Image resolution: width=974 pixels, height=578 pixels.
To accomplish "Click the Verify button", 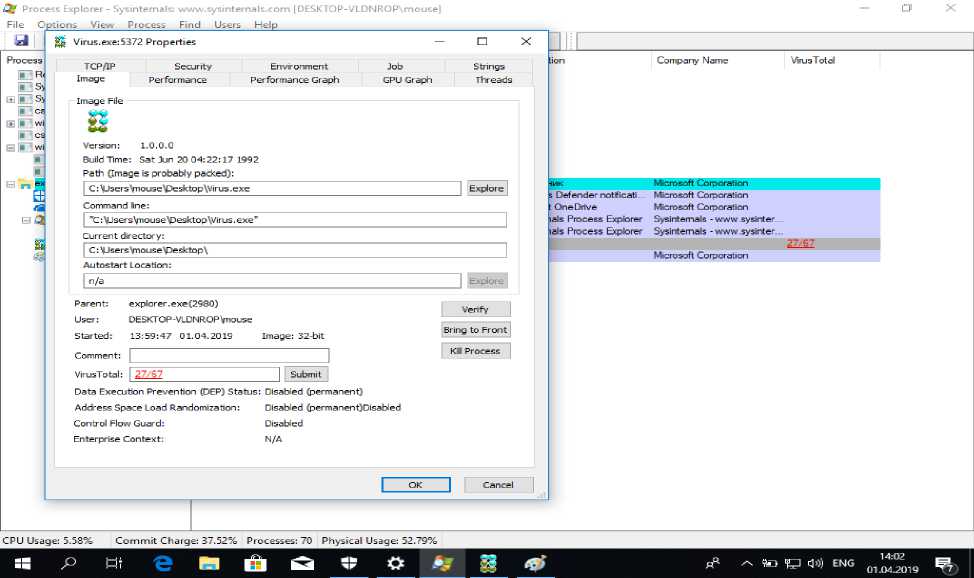I will 475,310.
